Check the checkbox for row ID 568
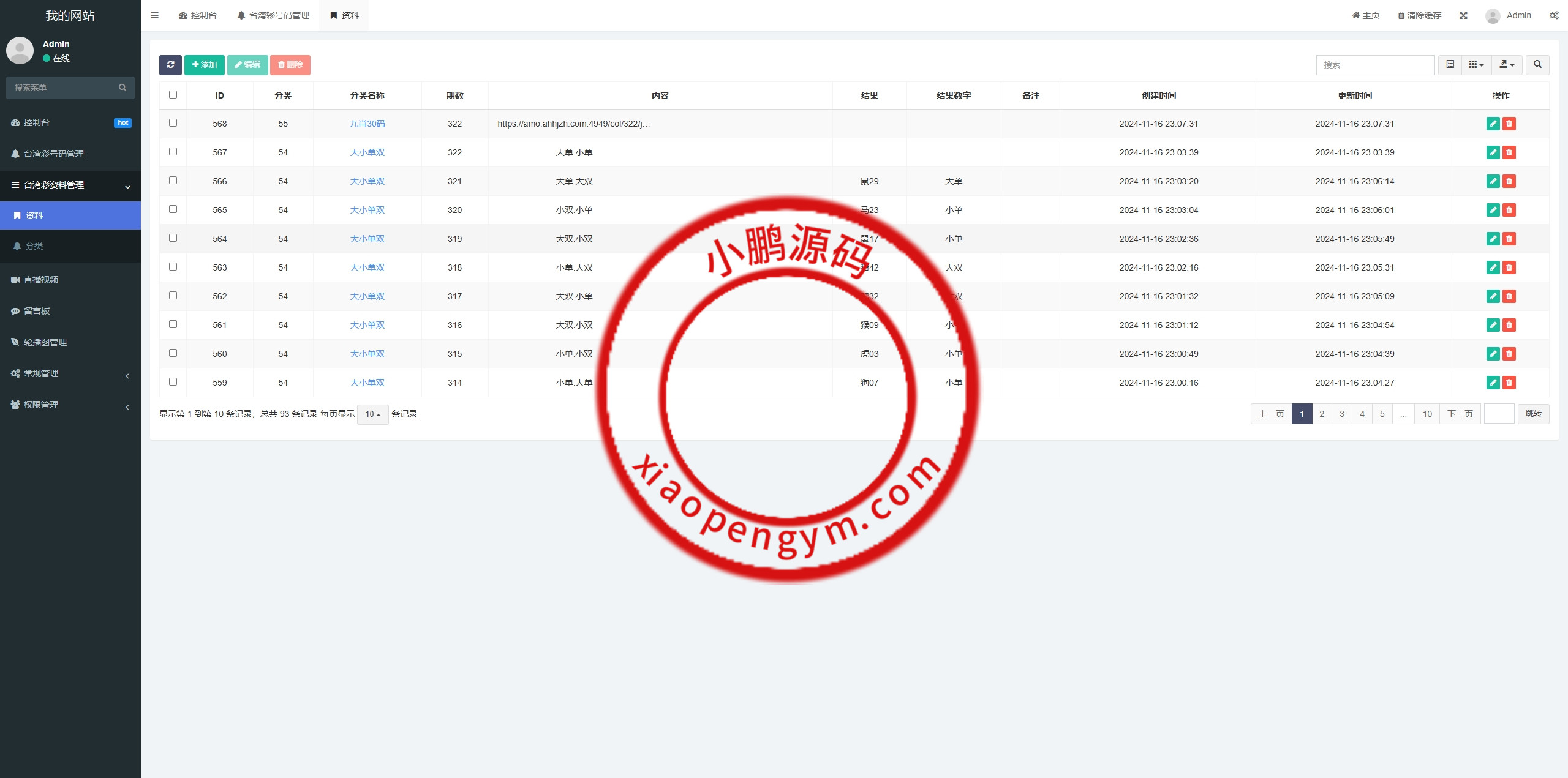The width and height of the screenshot is (1568, 778). coord(173,123)
